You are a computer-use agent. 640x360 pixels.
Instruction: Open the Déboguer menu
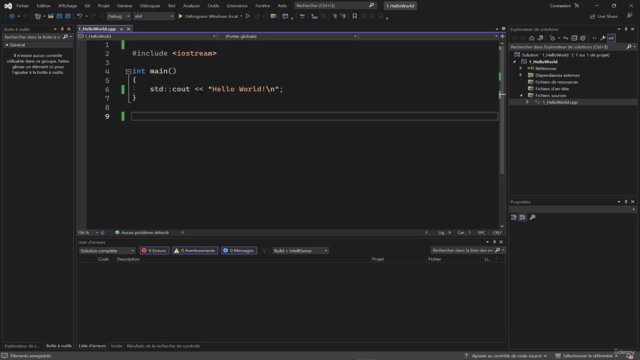pos(150,6)
